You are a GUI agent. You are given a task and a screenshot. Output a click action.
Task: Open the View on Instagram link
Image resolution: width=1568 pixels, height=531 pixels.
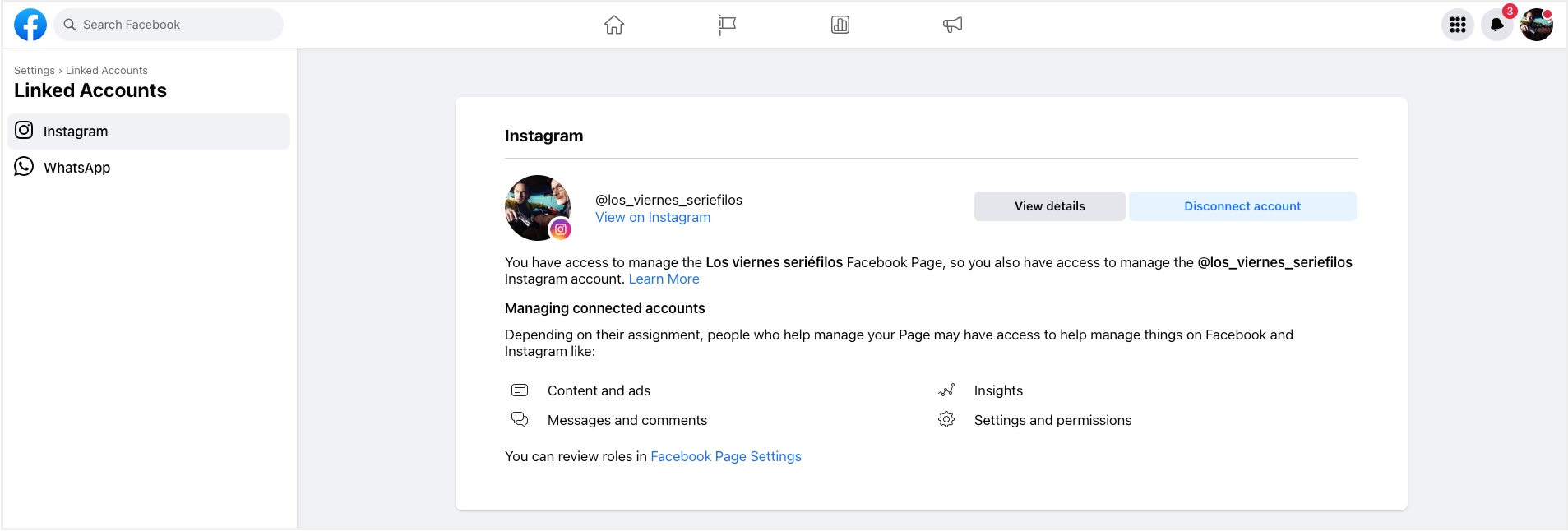click(x=653, y=217)
